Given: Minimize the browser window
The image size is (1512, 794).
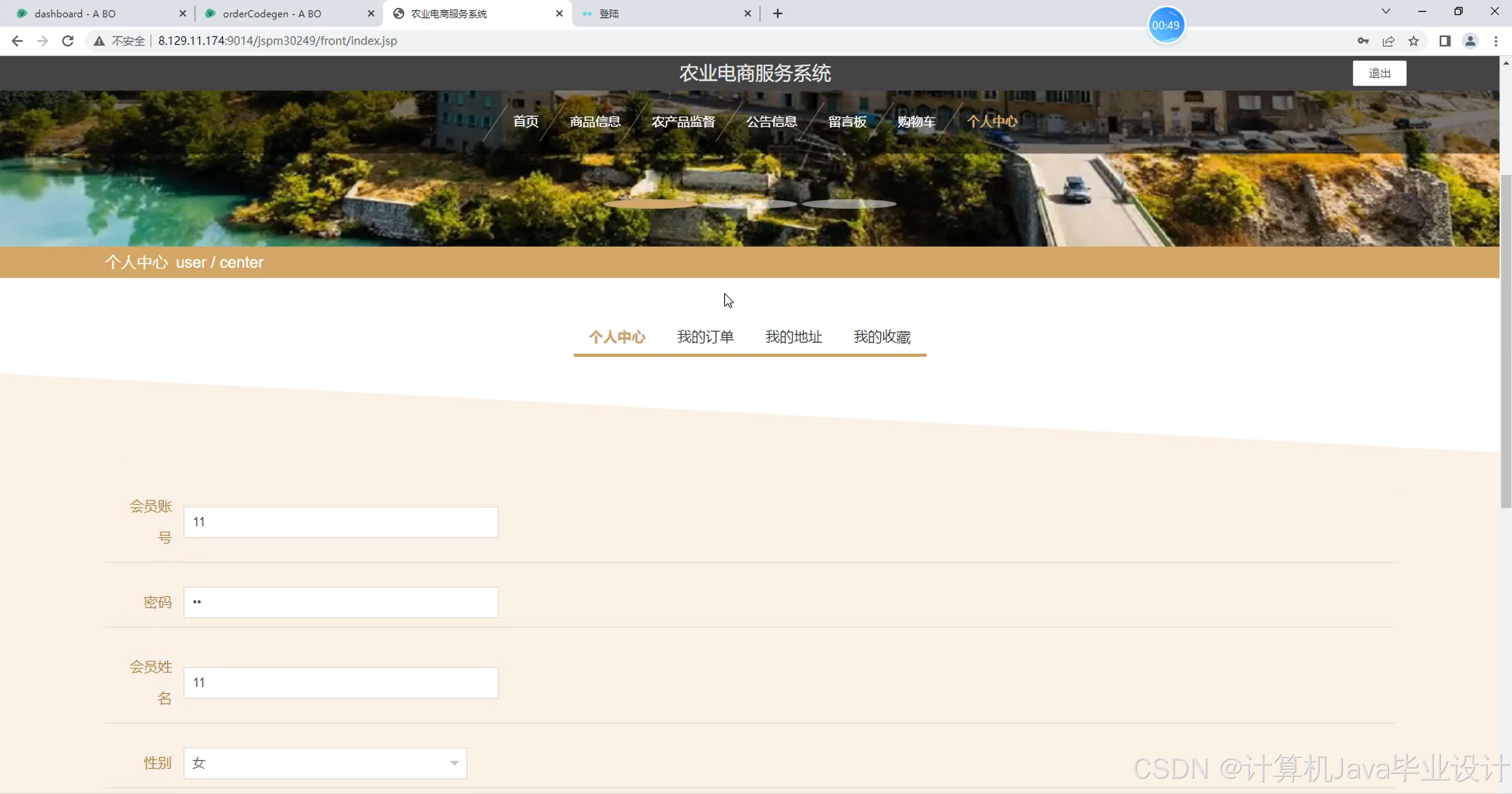Looking at the screenshot, I should [x=1422, y=11].
